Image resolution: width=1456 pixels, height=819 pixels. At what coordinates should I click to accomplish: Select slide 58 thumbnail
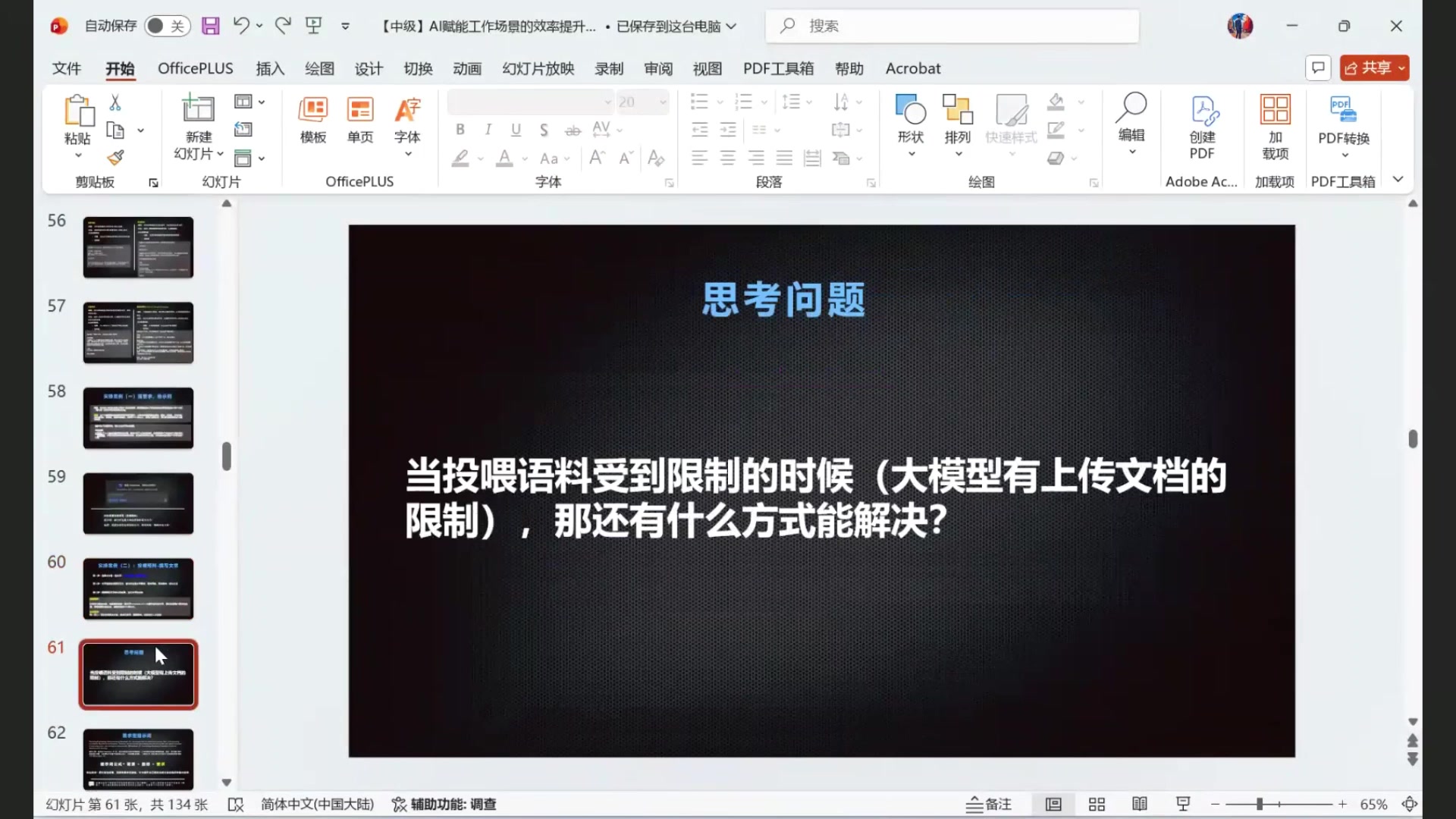tap(138, 418)
